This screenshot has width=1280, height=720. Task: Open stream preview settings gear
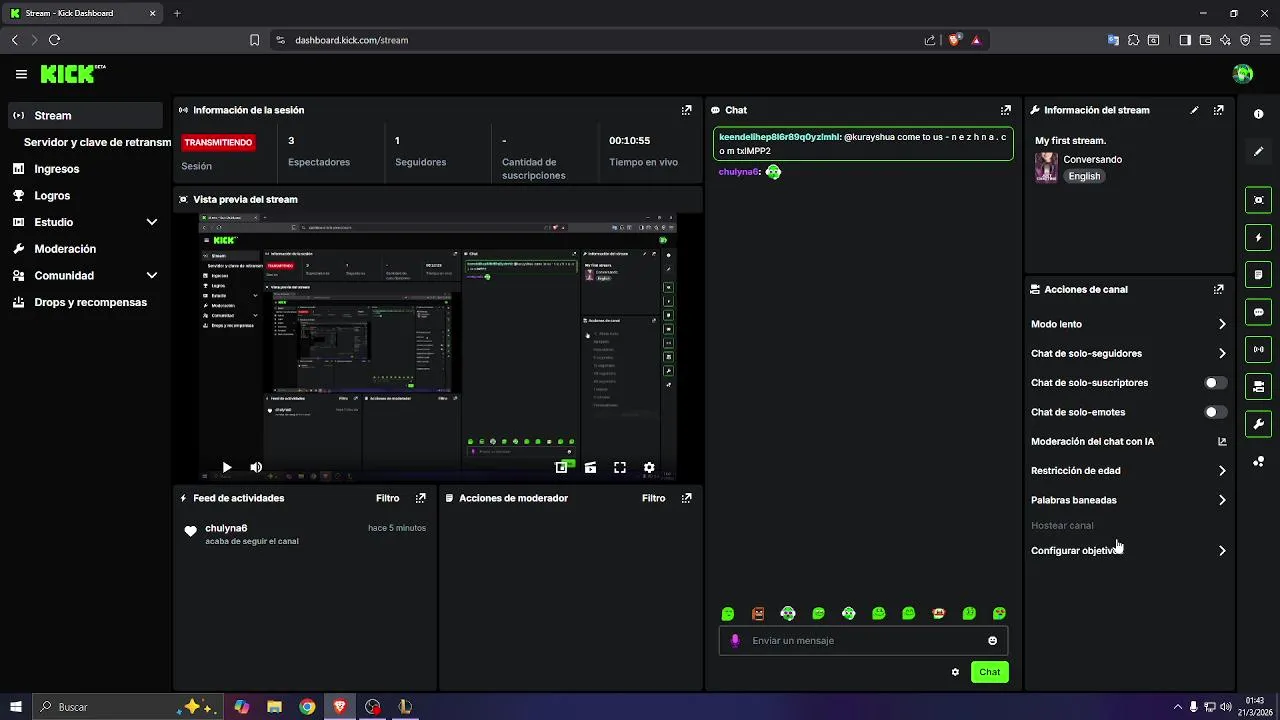pos(649,467)
